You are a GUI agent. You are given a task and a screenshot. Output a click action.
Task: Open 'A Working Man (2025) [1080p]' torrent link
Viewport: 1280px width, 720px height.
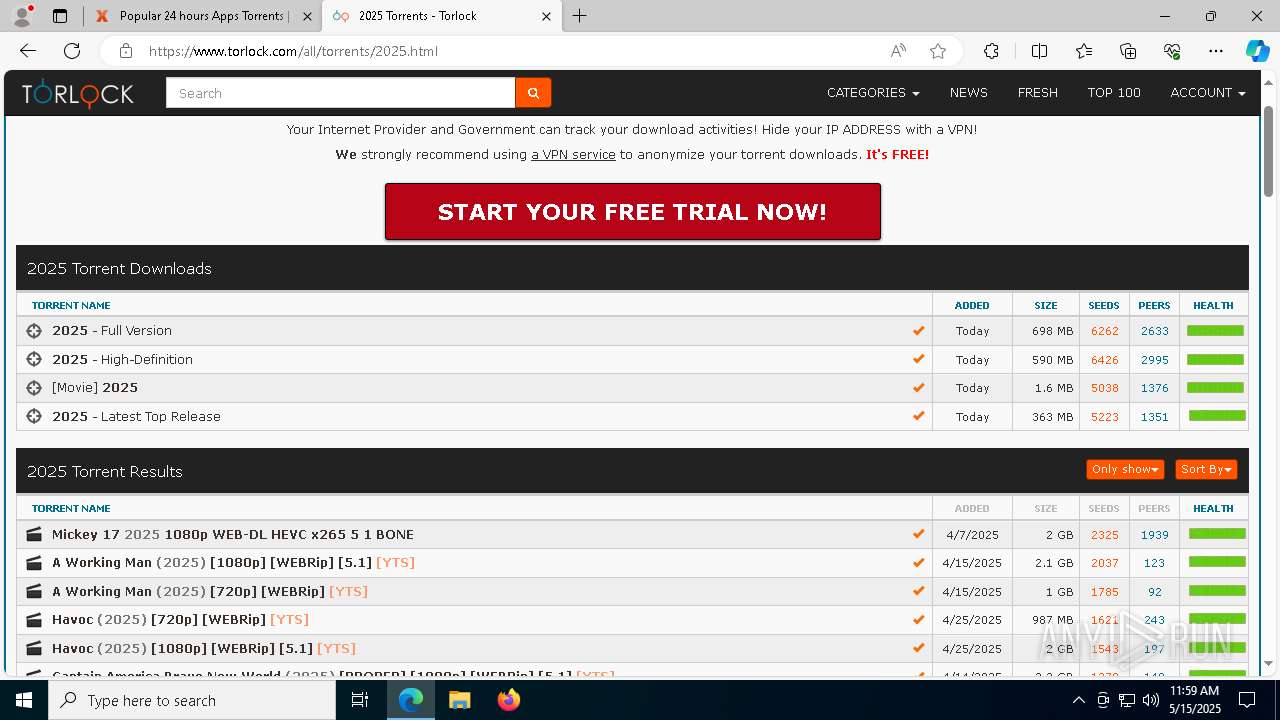[x=233, y=563]
